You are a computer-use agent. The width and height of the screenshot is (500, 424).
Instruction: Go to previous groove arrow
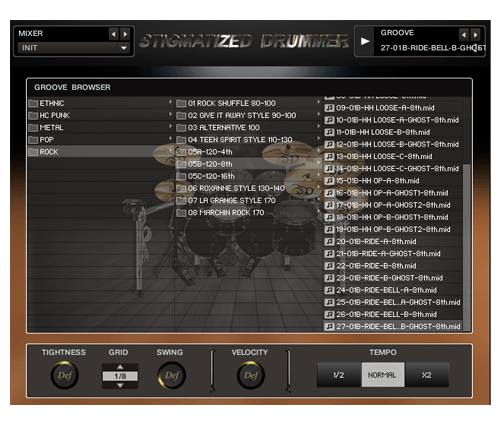[464, 34]
